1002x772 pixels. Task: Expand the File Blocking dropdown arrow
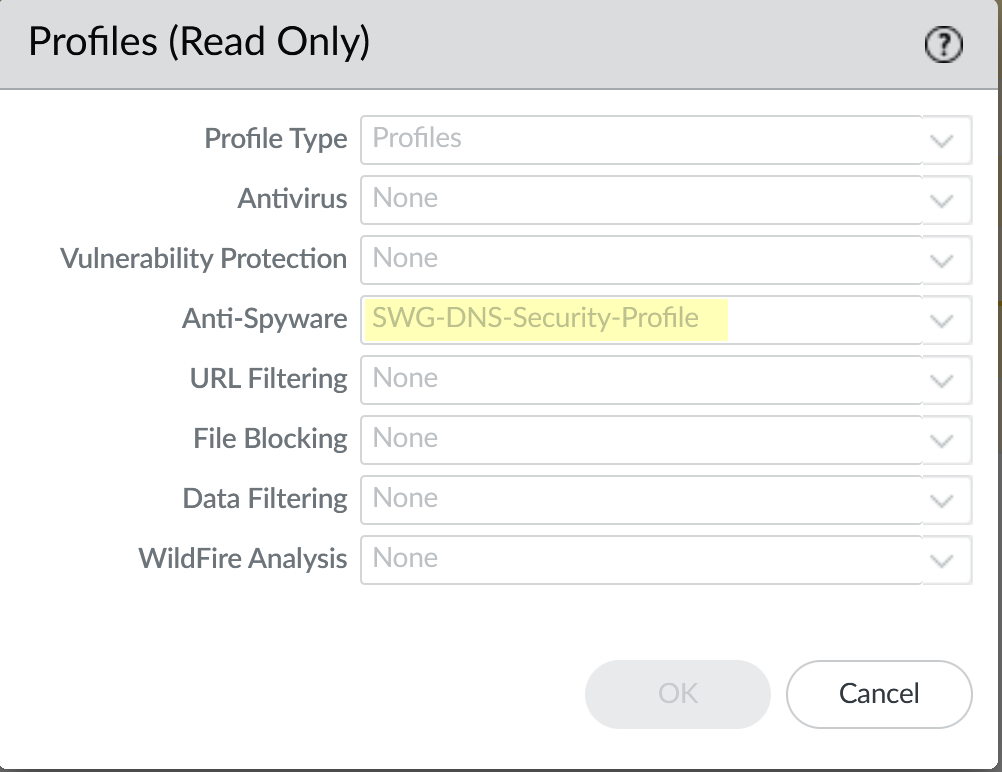(941, 440)
